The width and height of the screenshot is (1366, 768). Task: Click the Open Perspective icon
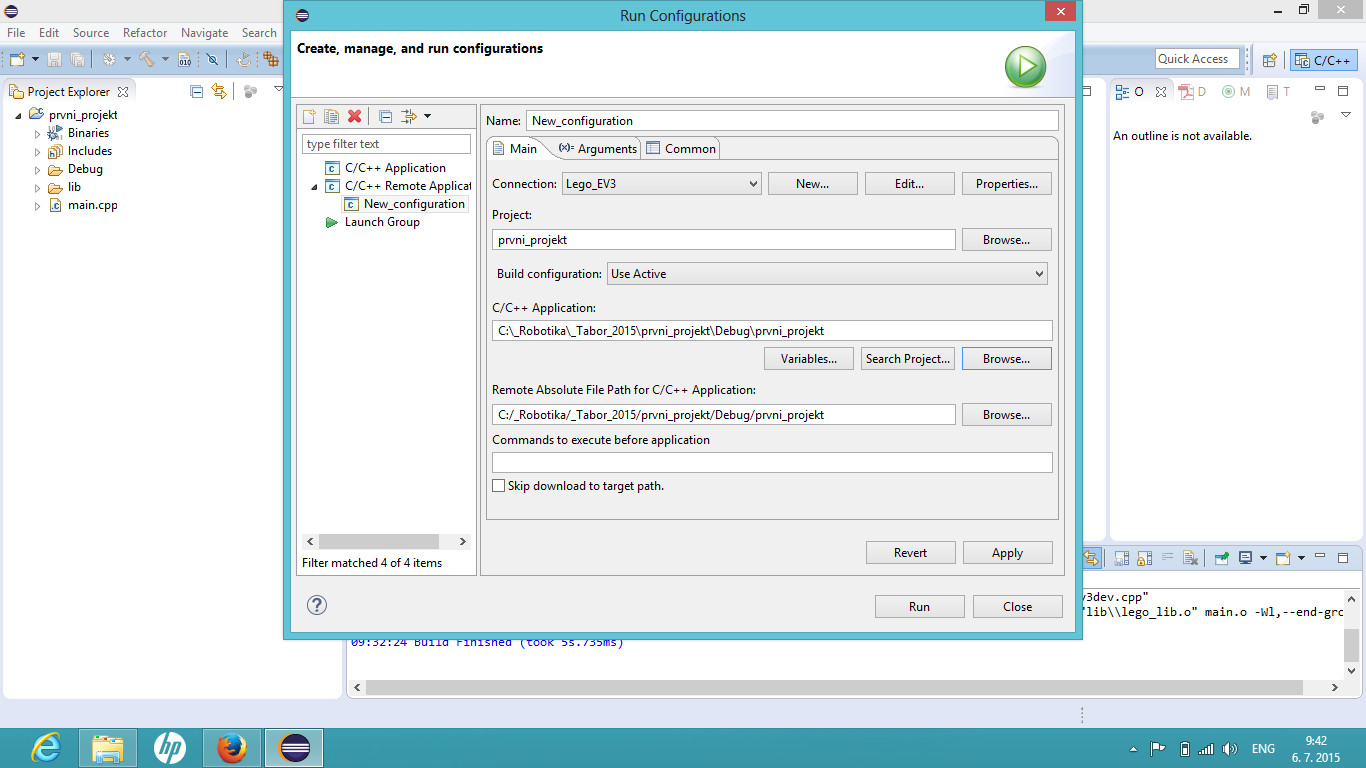coord(1269,60)
